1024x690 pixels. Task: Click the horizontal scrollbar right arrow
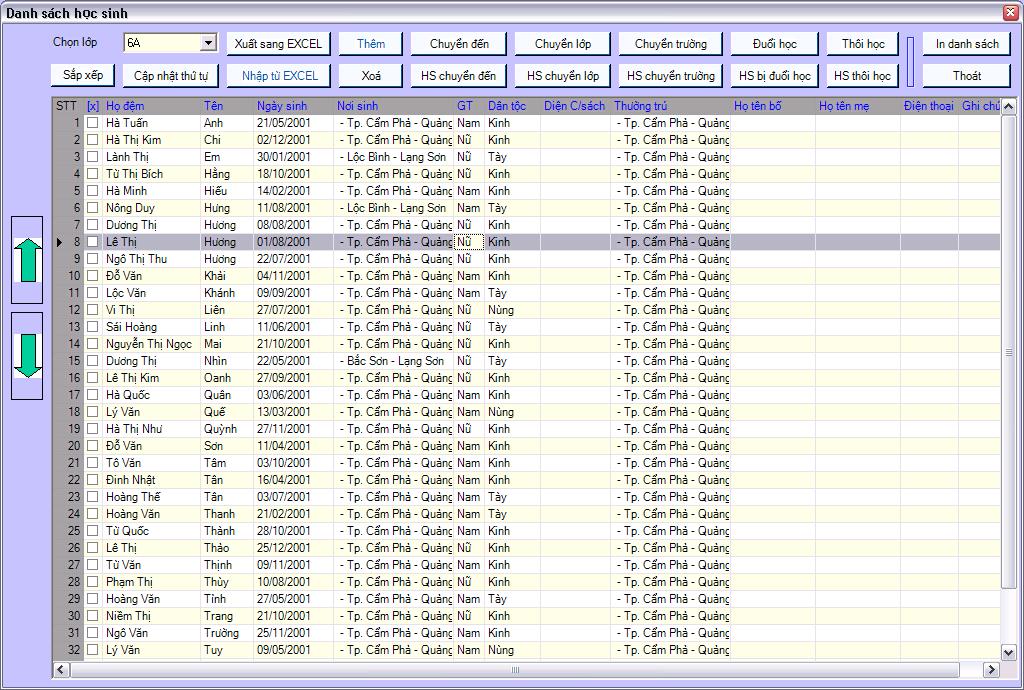pyautogui.click(x=991, y=669)
